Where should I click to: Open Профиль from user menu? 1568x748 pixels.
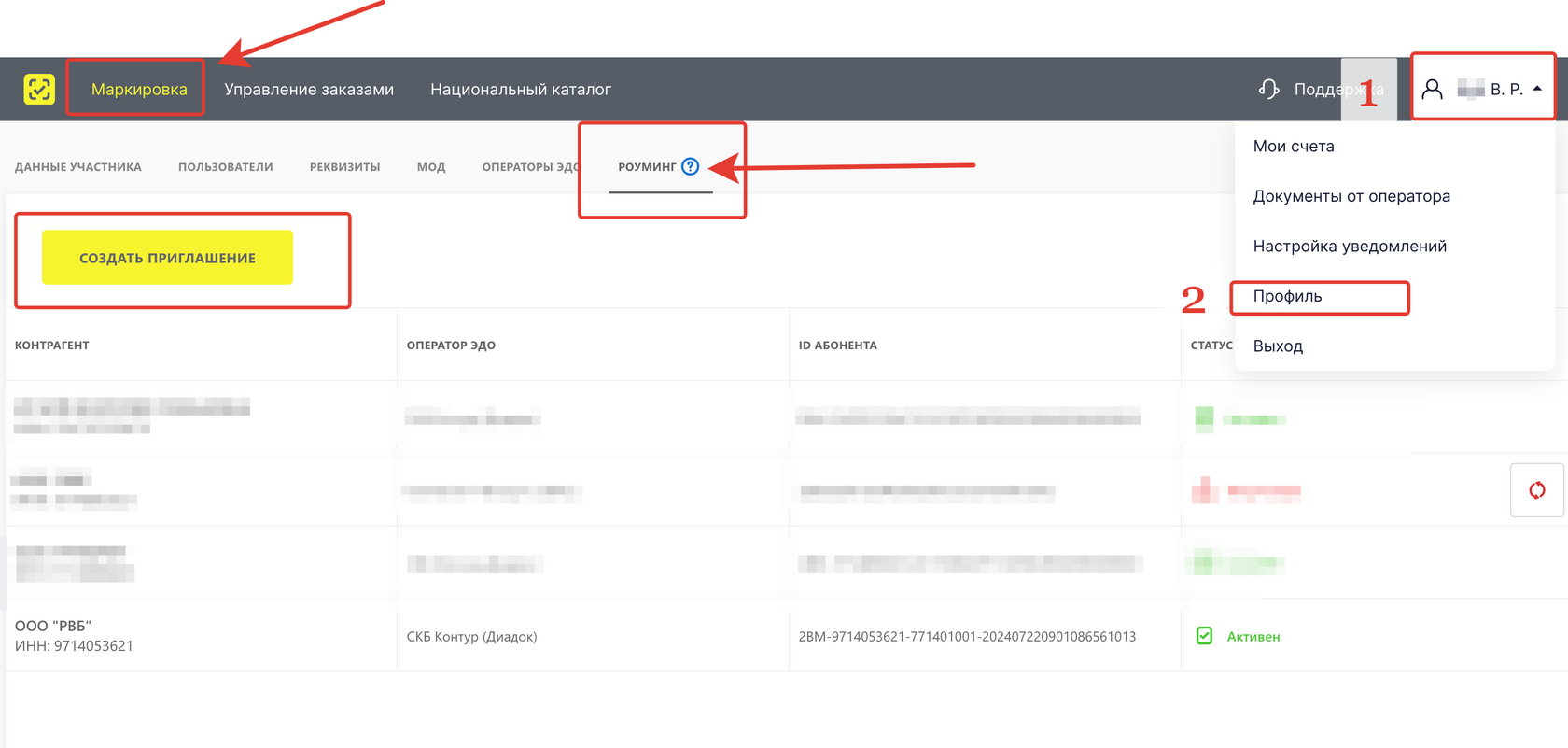tap(1288, 297)
